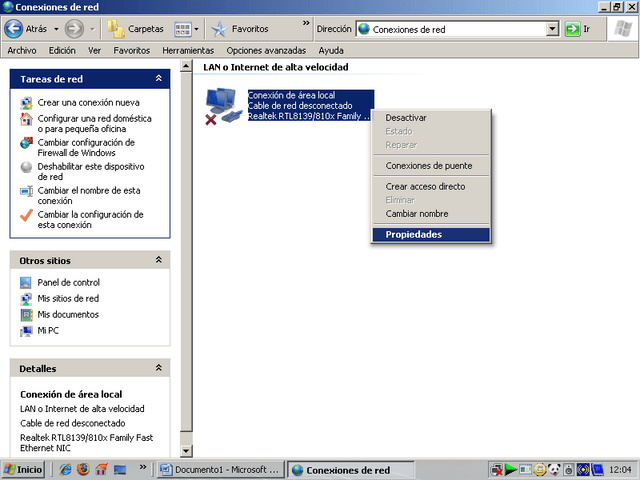Image resolution: width=640 pixels, height=480 pixels.
Task: Open the Archivo menu
Action: [x=22, y=50]
